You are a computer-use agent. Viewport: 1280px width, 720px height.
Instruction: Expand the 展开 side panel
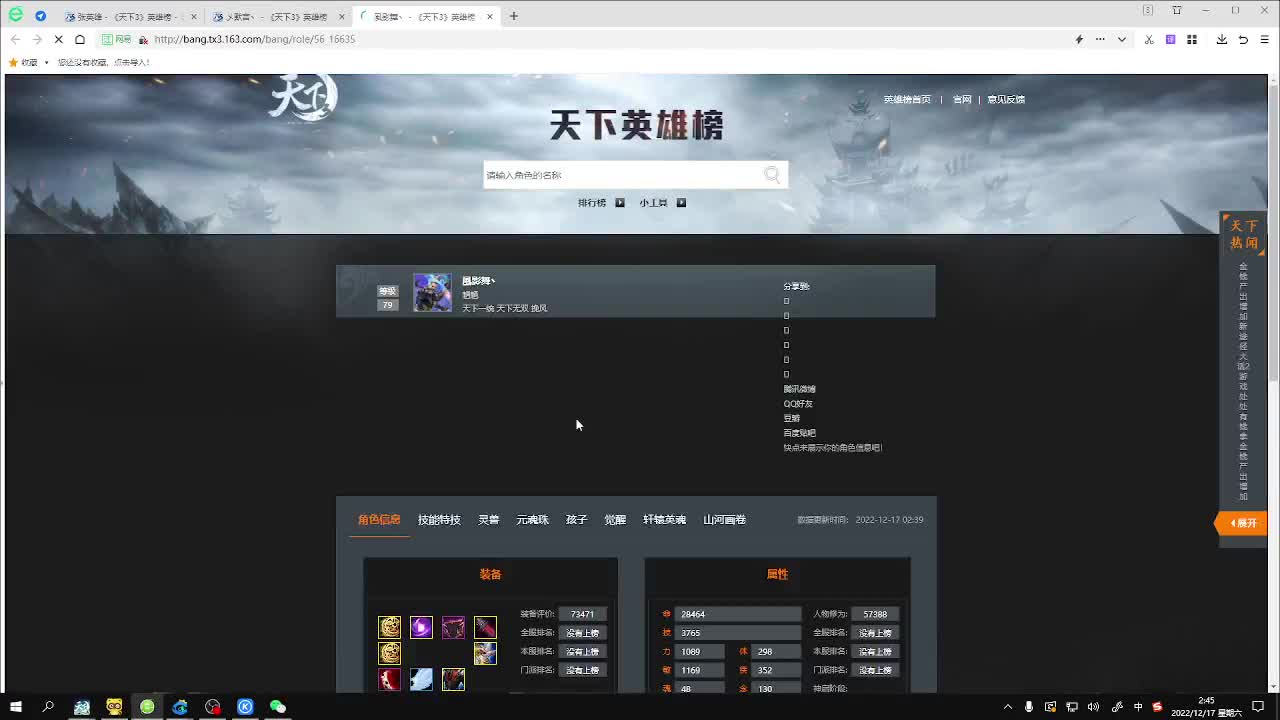tap(1241, 523)
